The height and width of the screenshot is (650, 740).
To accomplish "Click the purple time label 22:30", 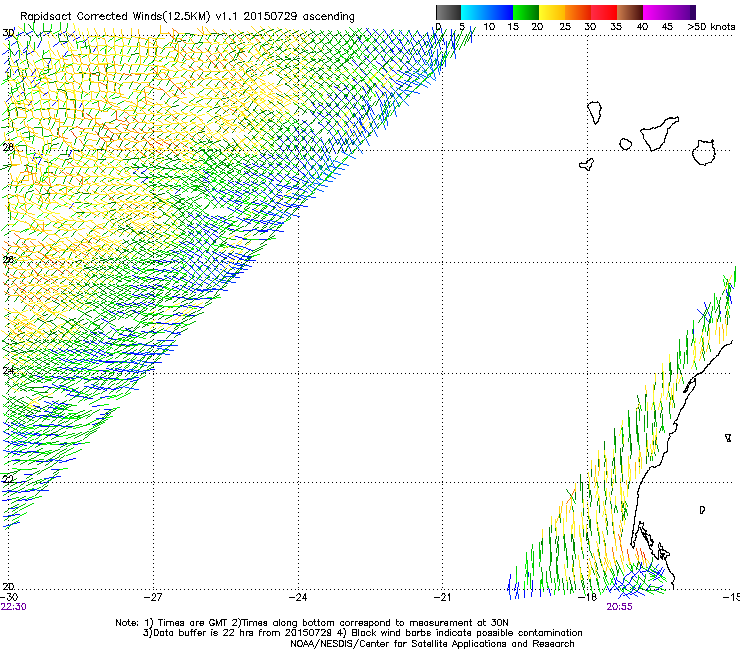I will coord(14,607).
